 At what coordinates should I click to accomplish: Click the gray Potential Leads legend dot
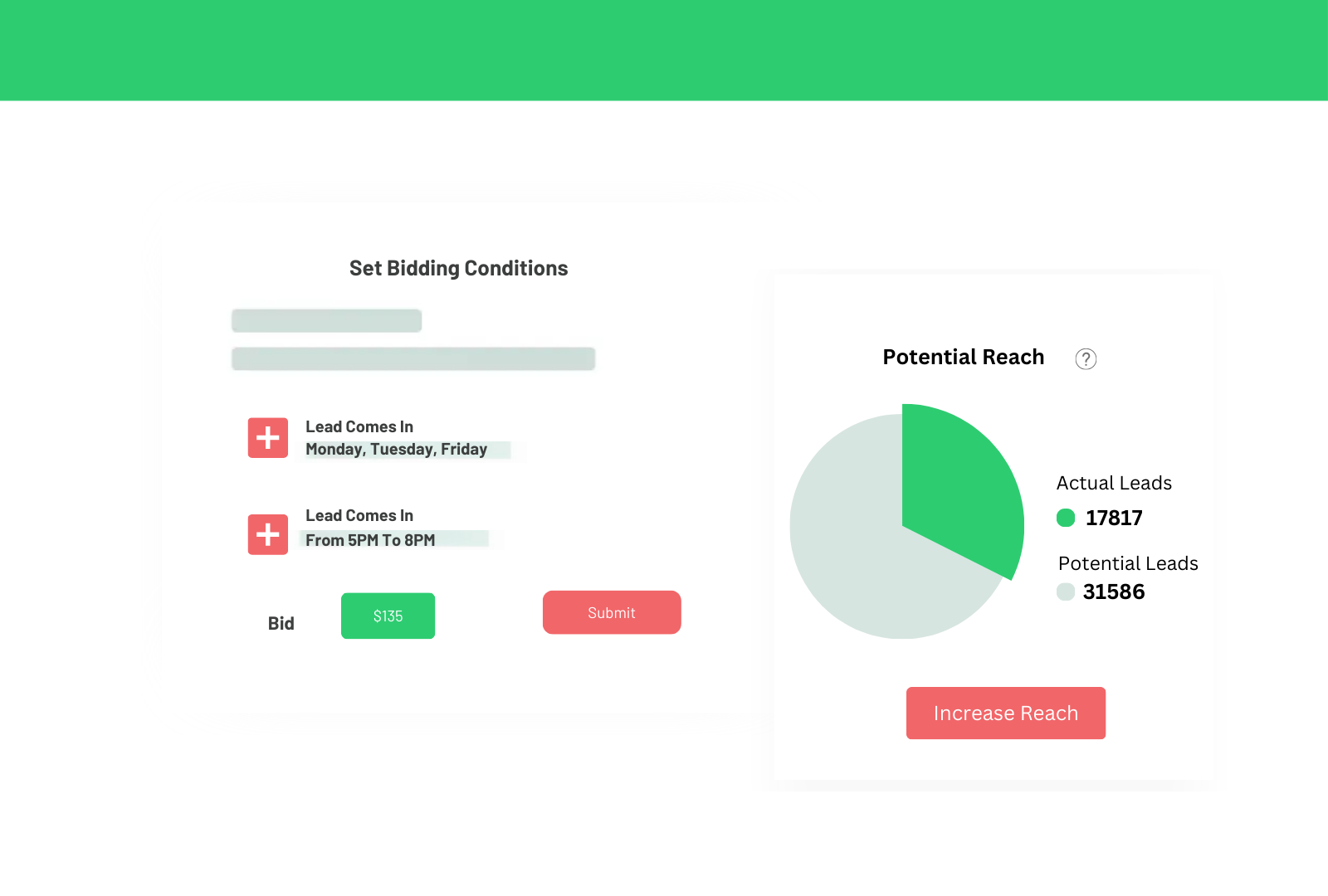(1066, 592)
